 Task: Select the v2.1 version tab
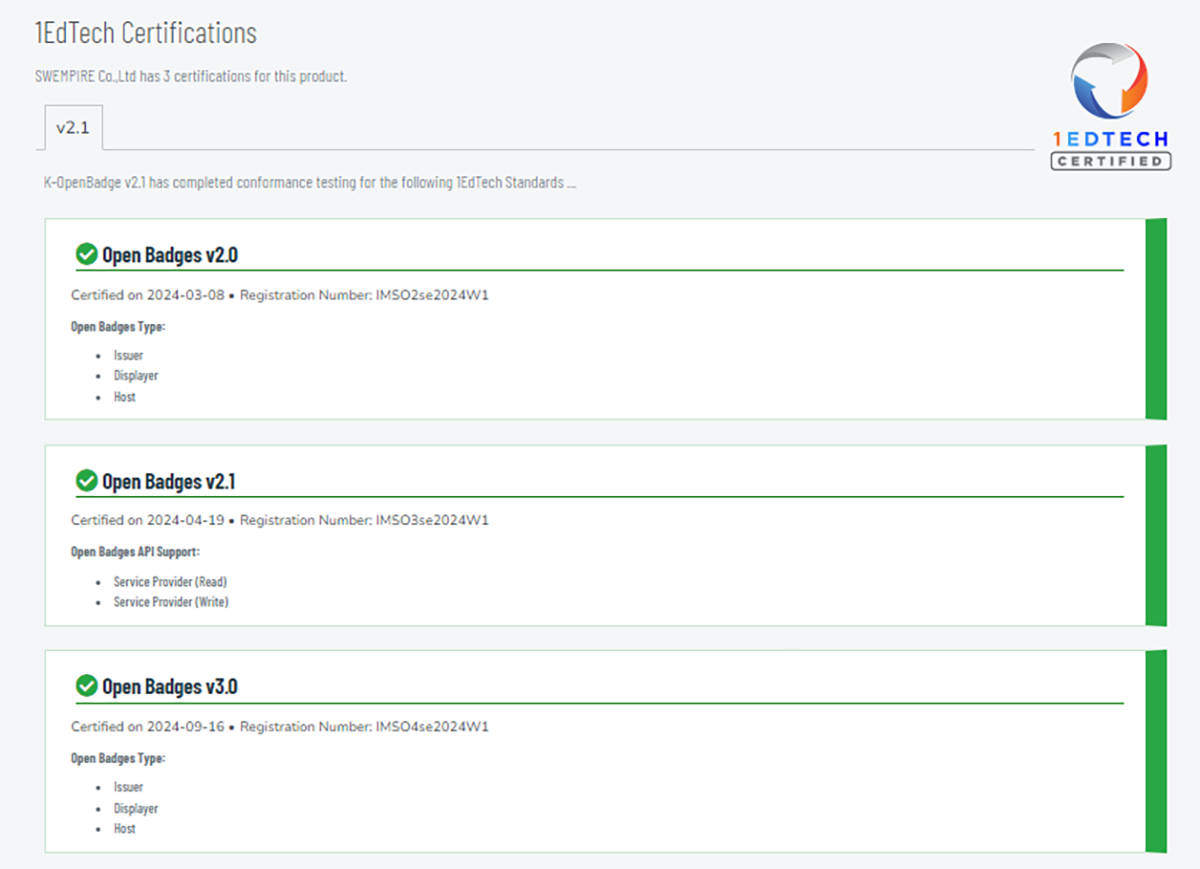(x=73, y=128)
